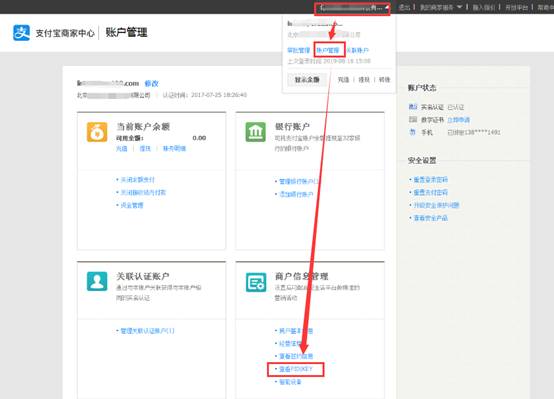This screenshot has height=399, width=554.
Task: Click 重置登录密码 link
Action: pyautogui.click(x=430, y=180)
